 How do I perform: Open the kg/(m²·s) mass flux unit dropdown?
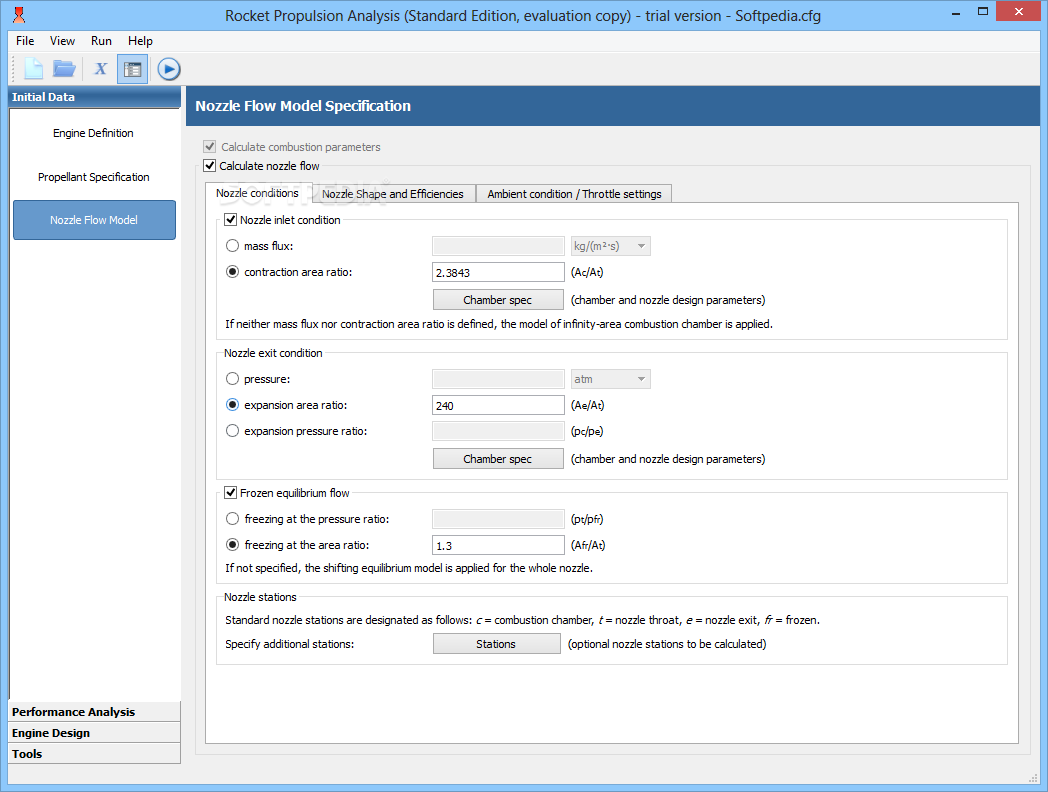pos(610,246)
